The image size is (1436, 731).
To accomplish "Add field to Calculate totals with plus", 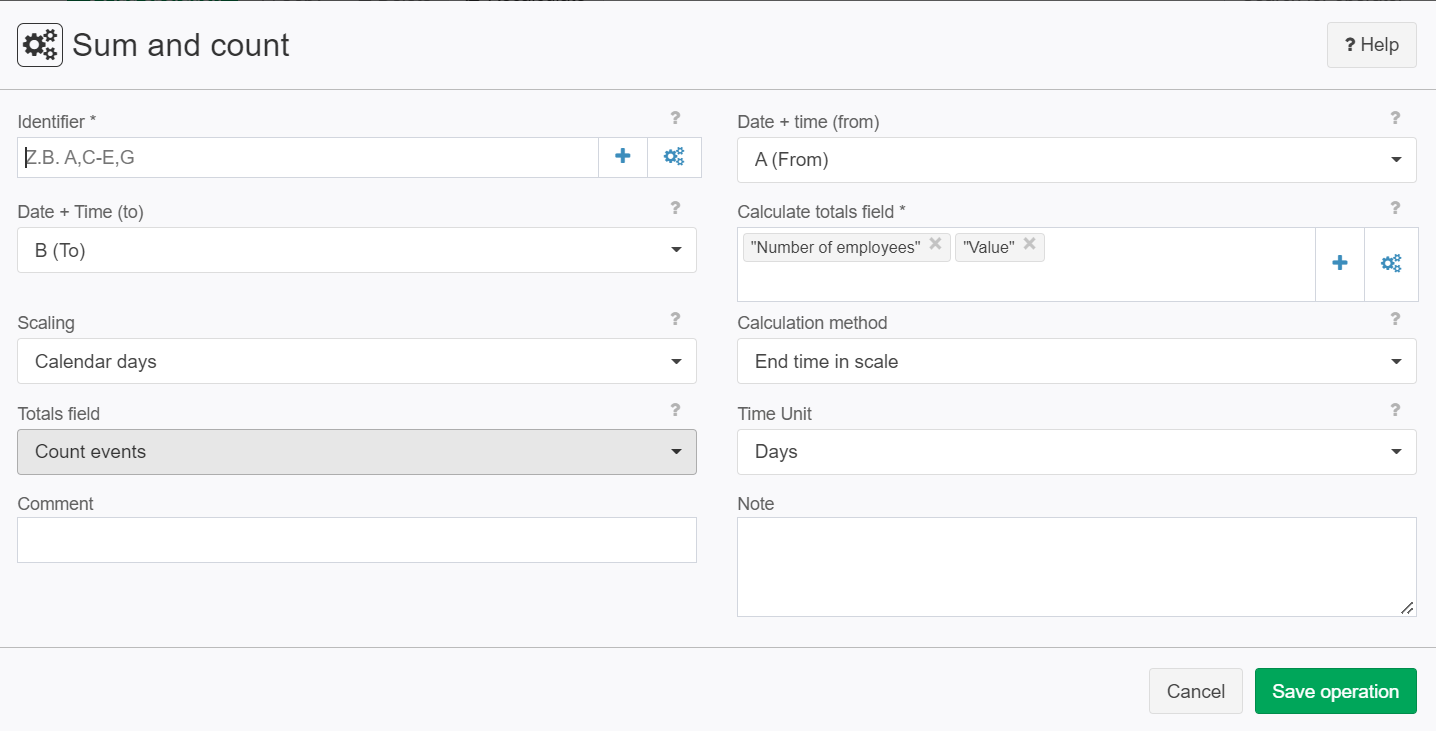I will coord(1340,264).
